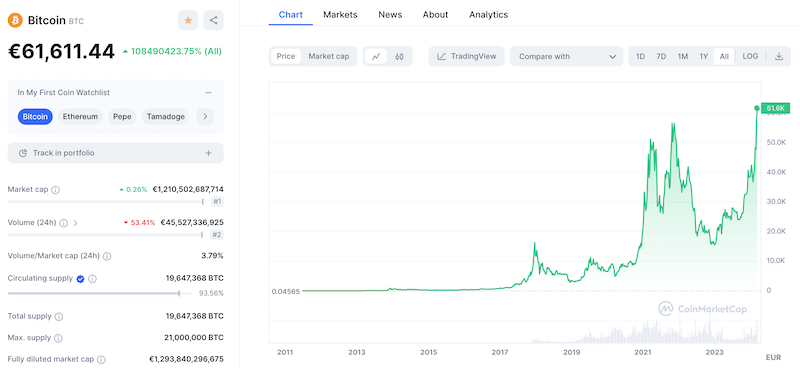The width and height of the screenshot is (800, 368).
Task: Click the share icon beside Bitcoin
Action: (x=213, y=20)
